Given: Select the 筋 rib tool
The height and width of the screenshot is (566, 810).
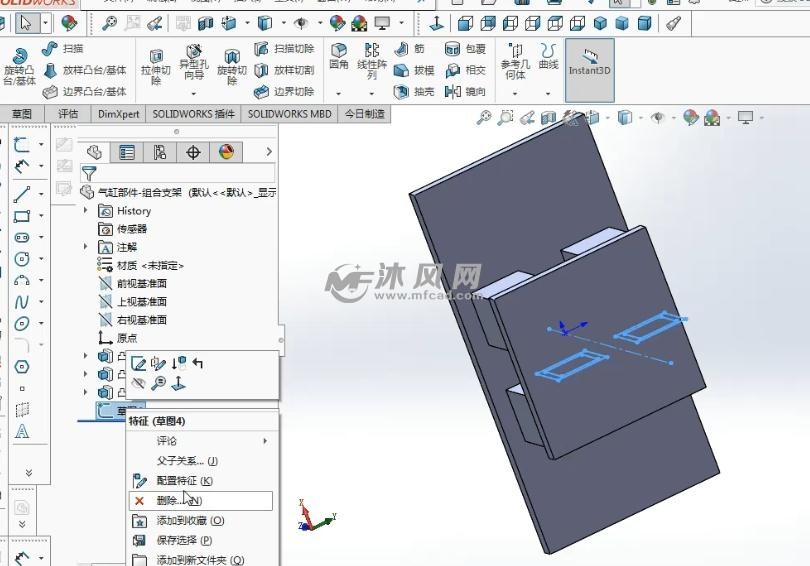Looking at the screenshot, I should pyautogui.click(x=409, y=49).
